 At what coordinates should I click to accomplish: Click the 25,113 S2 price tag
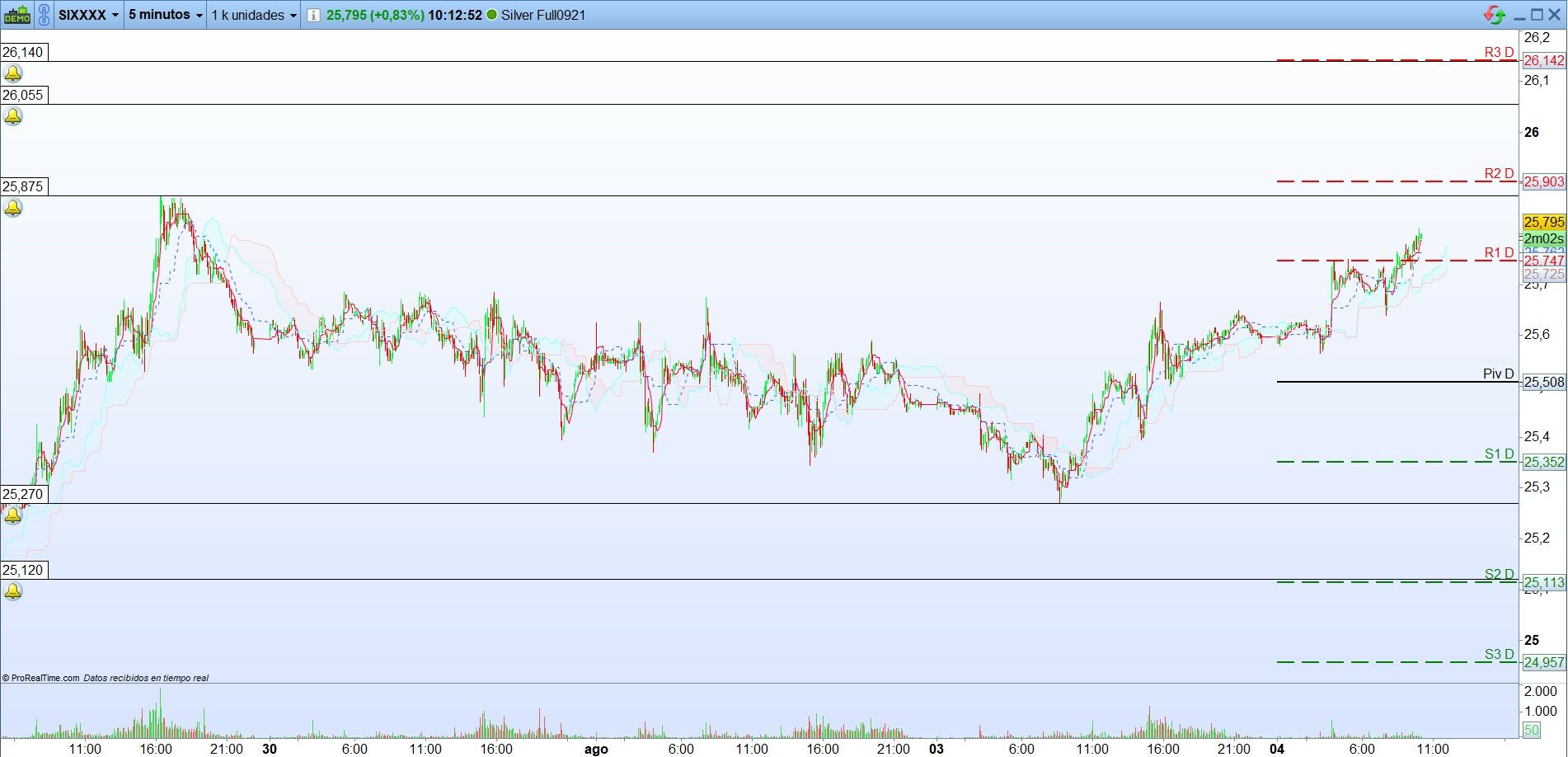(x=1543, y=582)
